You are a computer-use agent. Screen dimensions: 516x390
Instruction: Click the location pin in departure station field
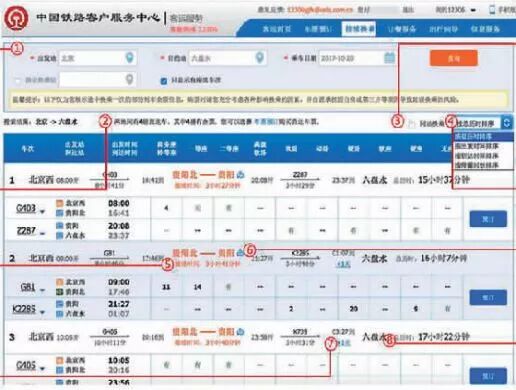pos(130,58)
